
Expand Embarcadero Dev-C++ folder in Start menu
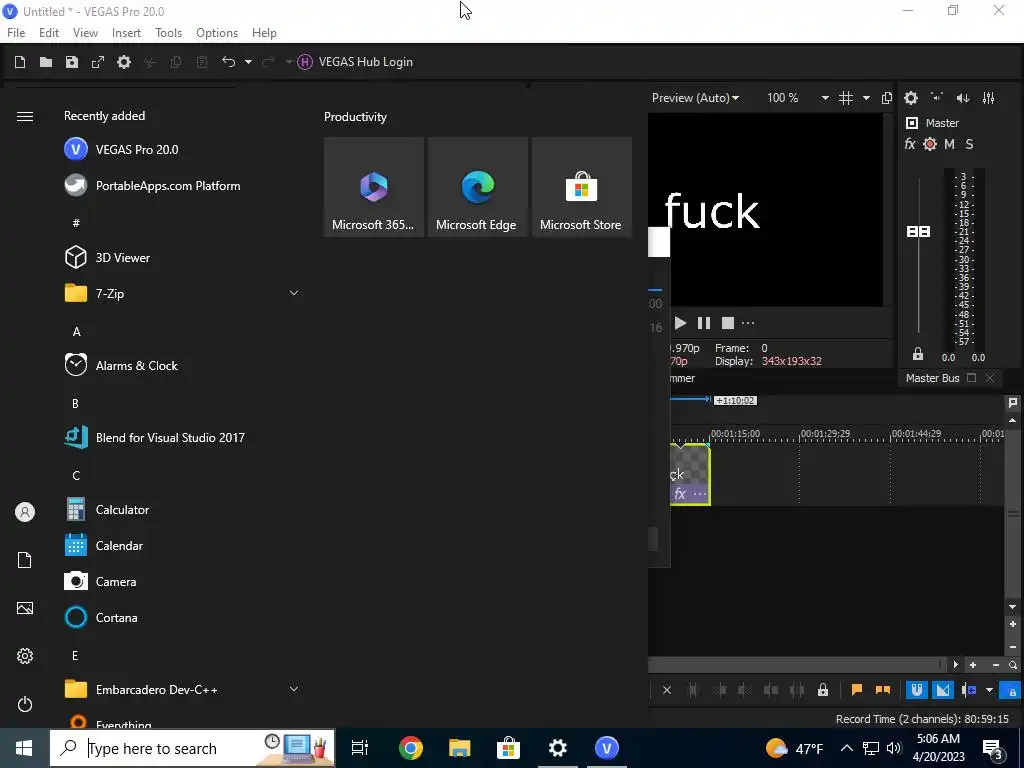click(x=294, y=689)
